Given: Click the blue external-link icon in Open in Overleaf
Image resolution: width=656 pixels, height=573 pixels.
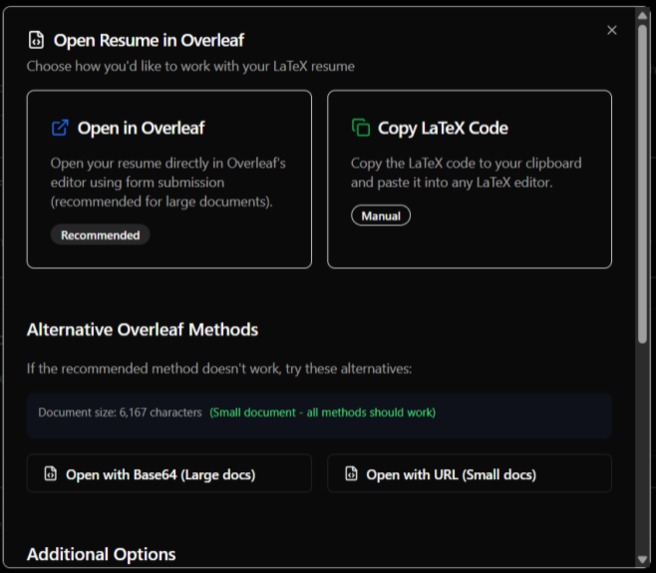Looking at the screenshot, I should tap(60, 128).
